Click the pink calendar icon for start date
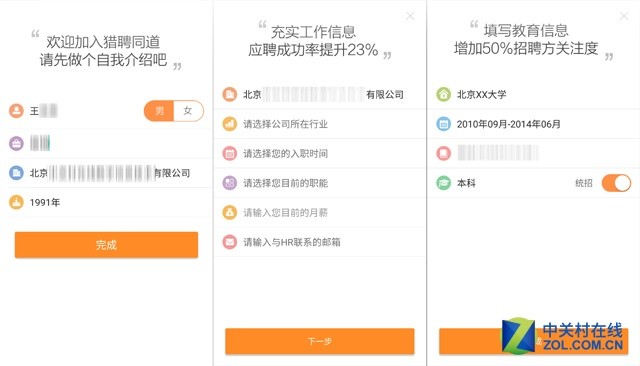 230,153
